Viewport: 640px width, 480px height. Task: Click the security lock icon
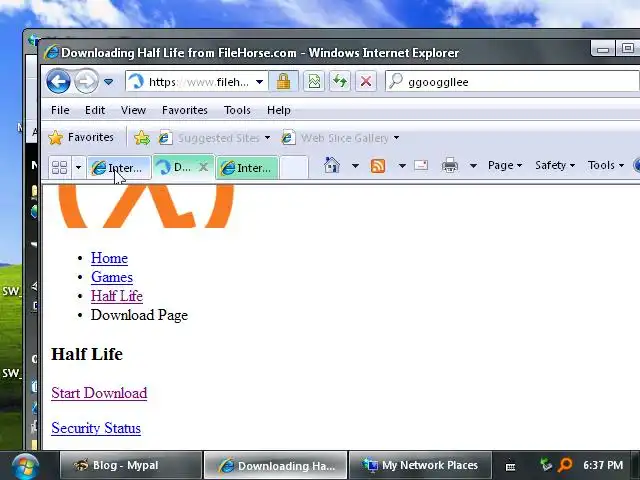tap(283, 82)
